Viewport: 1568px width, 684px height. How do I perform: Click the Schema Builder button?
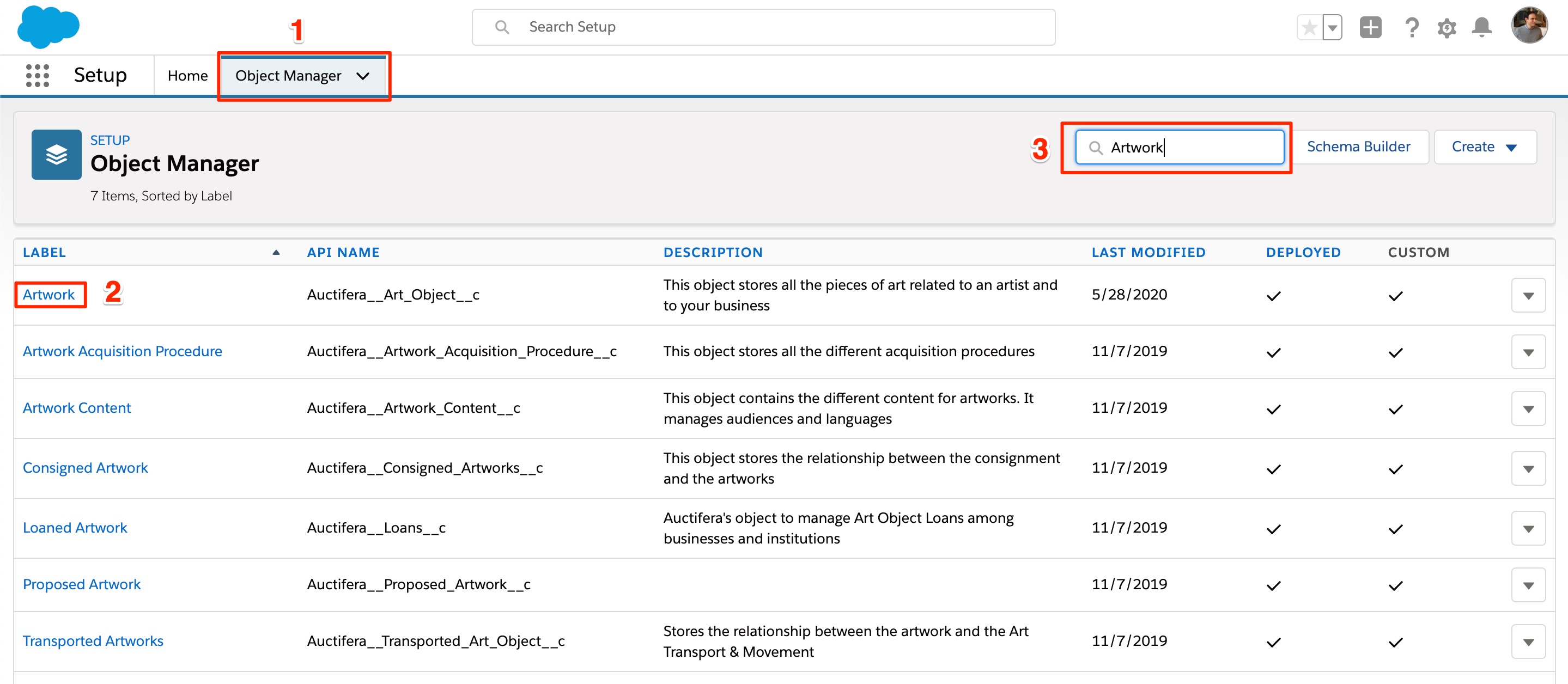click(x=1358, y=146)
